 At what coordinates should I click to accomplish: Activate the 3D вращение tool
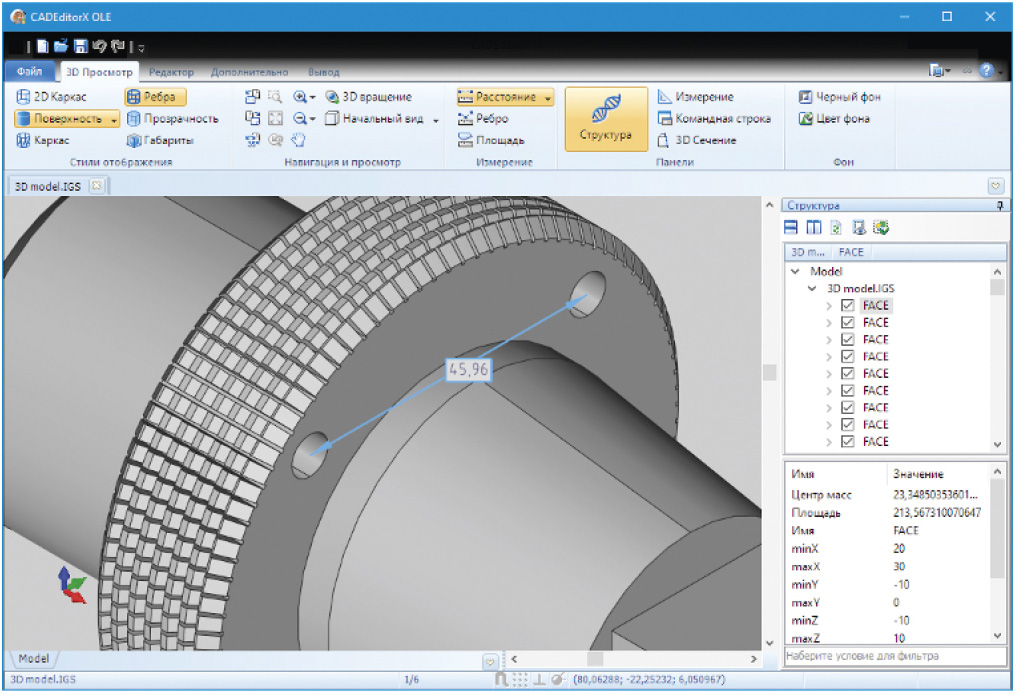369,97
